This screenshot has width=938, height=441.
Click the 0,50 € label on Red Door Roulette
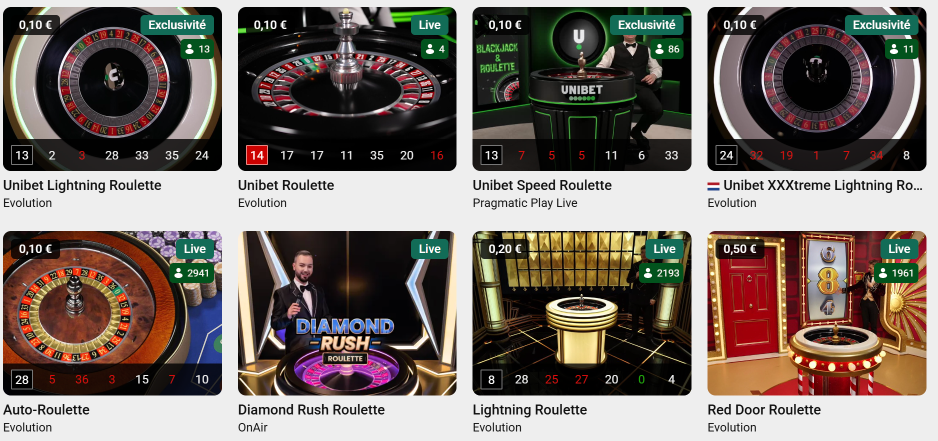click(x=740, y=249)
